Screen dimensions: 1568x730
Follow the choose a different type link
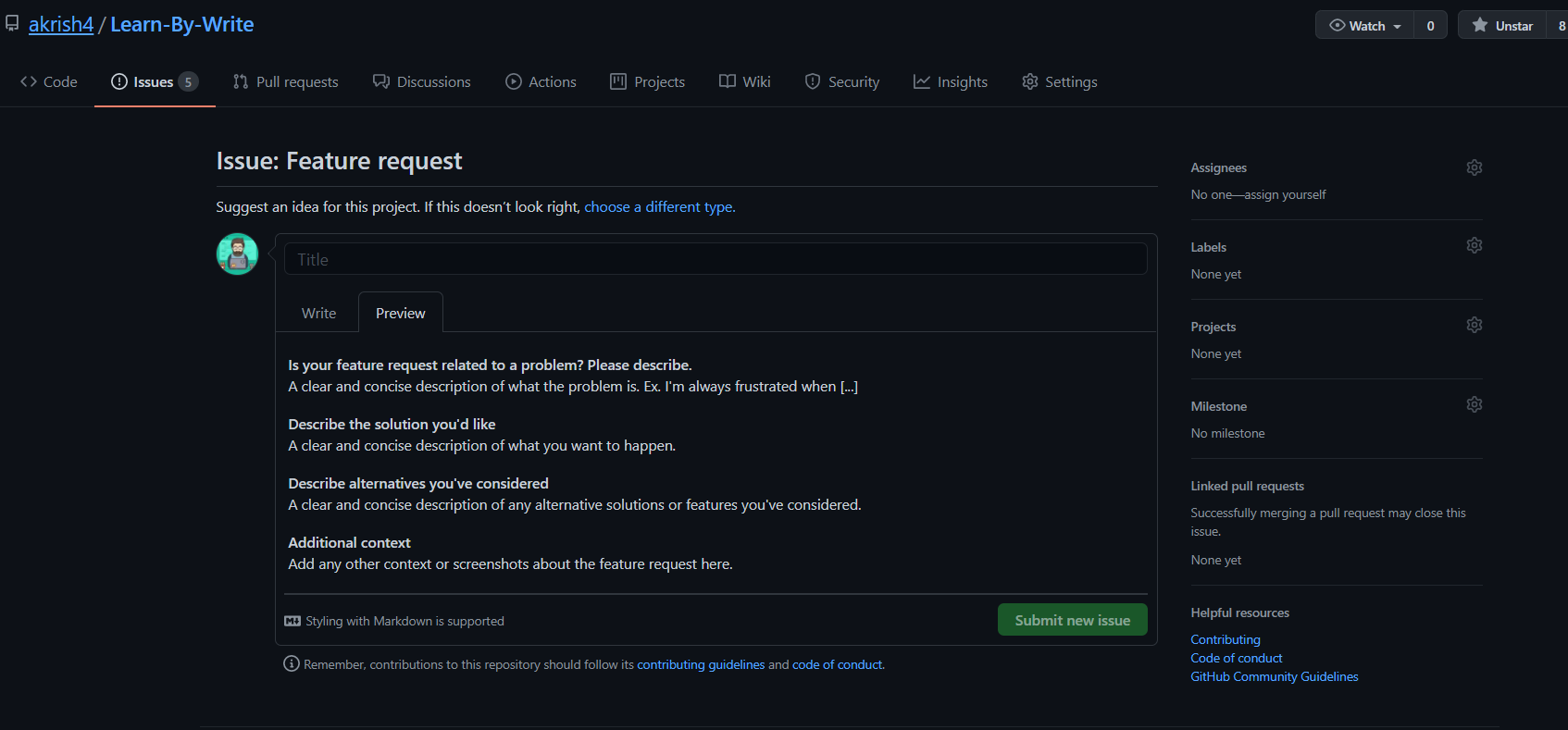pos(660,206)
